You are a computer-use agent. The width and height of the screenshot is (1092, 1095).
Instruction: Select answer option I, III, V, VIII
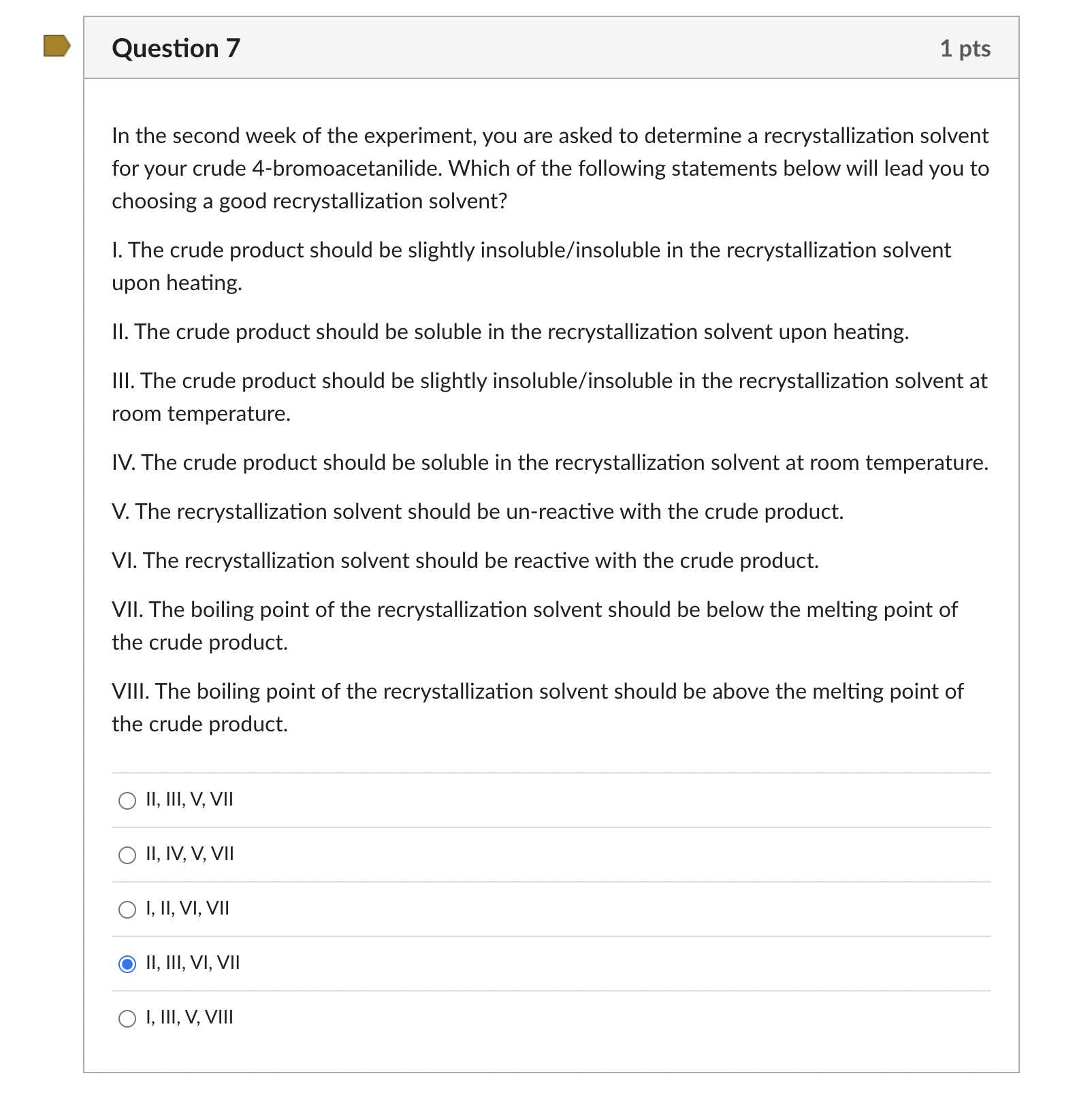[127, 1017]
